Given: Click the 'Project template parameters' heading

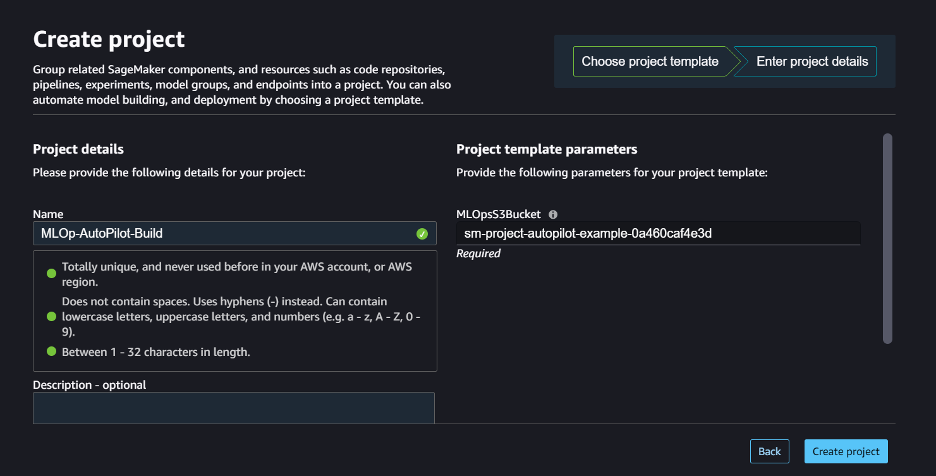Looking at the screenshot, I should (546, 149).
